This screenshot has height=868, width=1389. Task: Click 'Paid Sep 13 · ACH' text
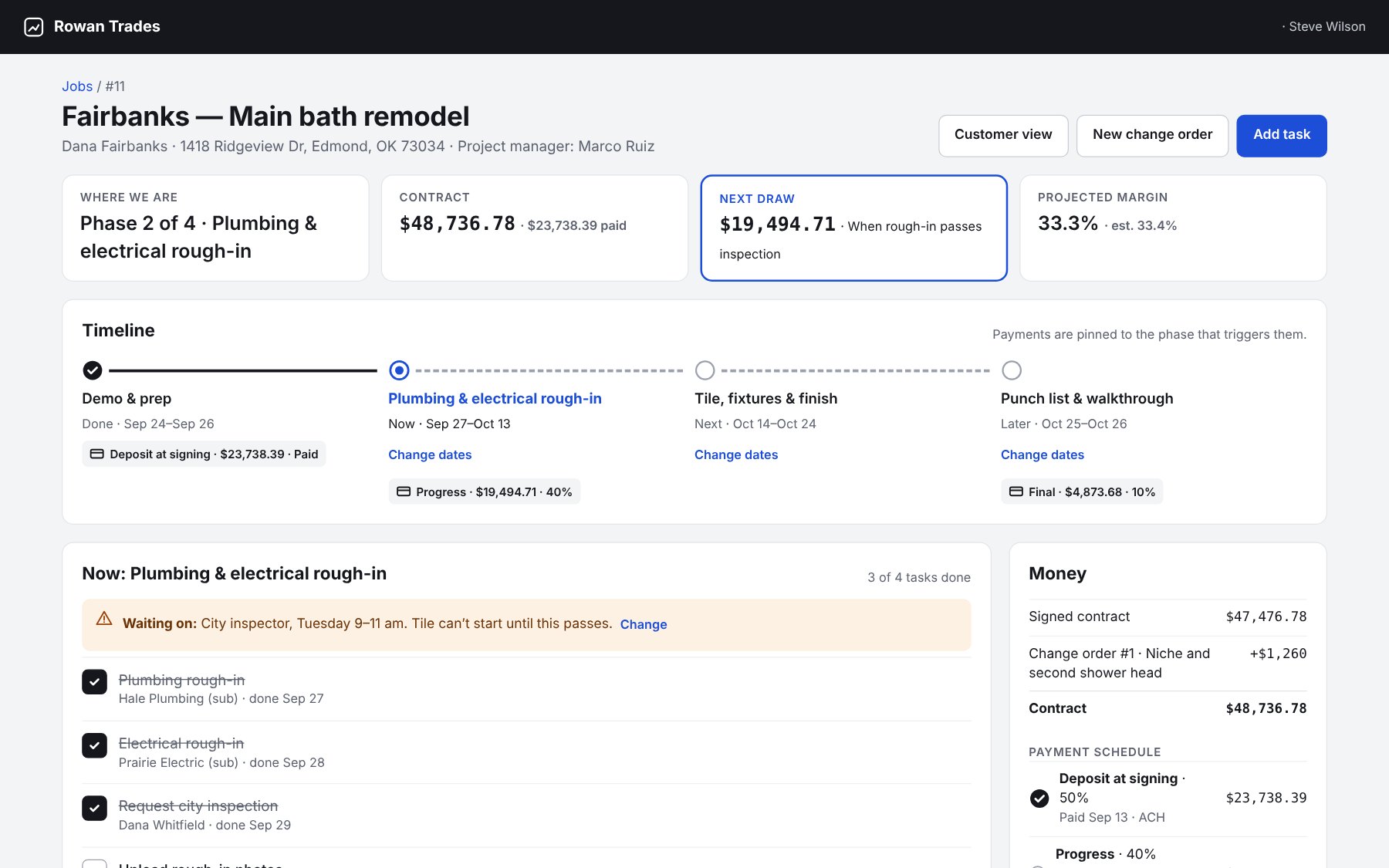1112,817
